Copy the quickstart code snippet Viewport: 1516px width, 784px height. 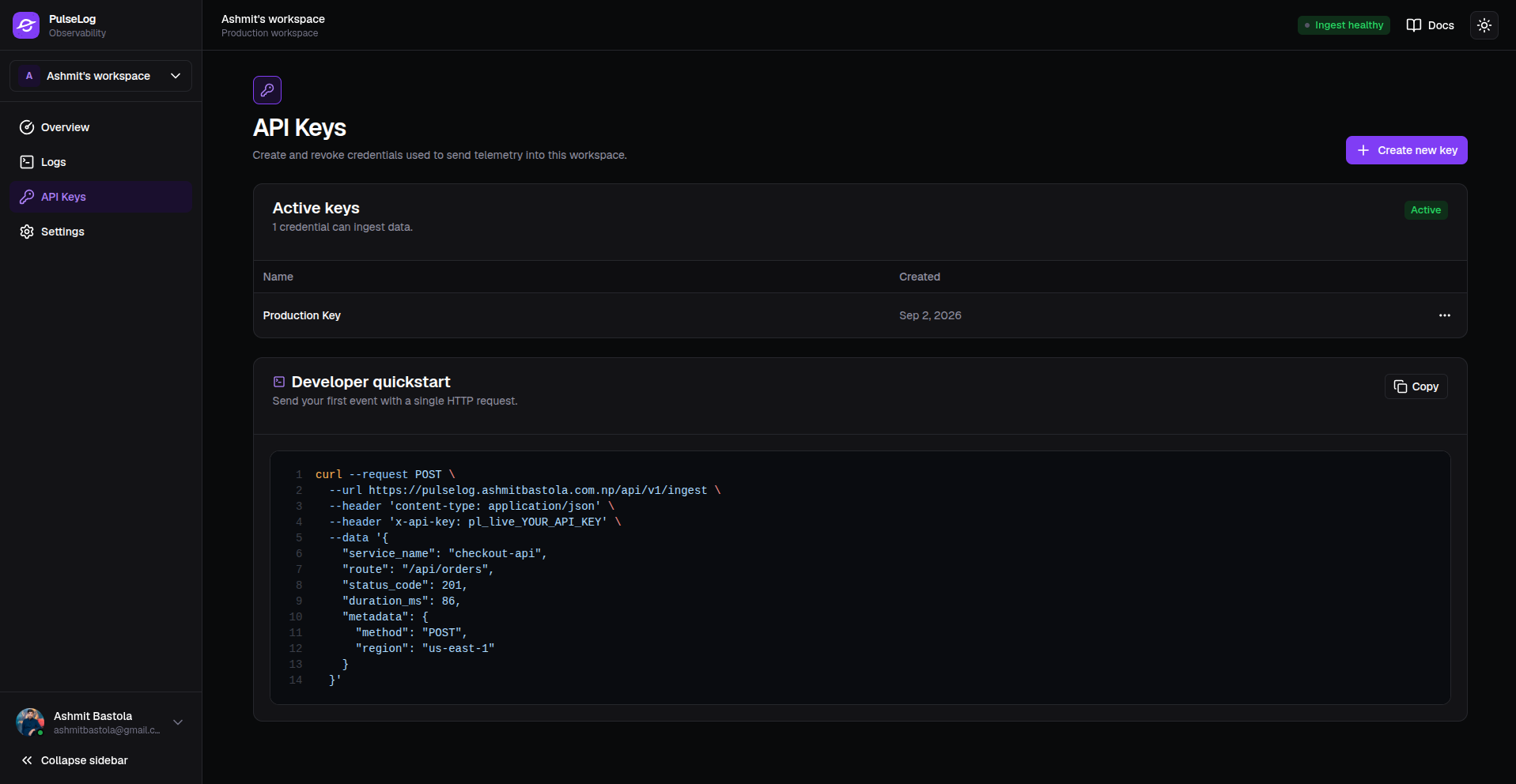(x=1416, y=386)
